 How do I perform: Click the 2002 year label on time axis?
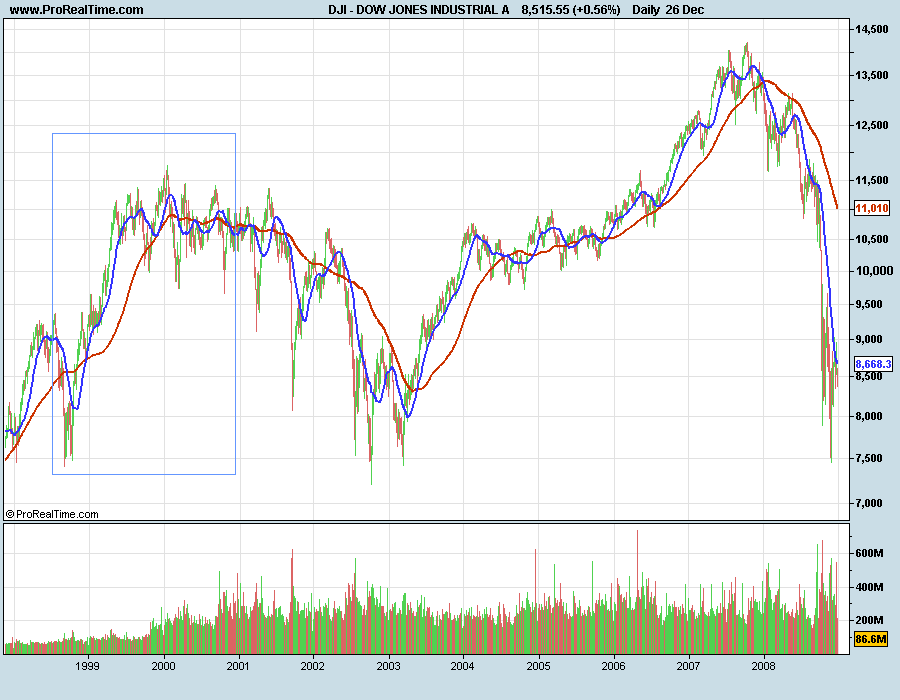coord(312,666)
